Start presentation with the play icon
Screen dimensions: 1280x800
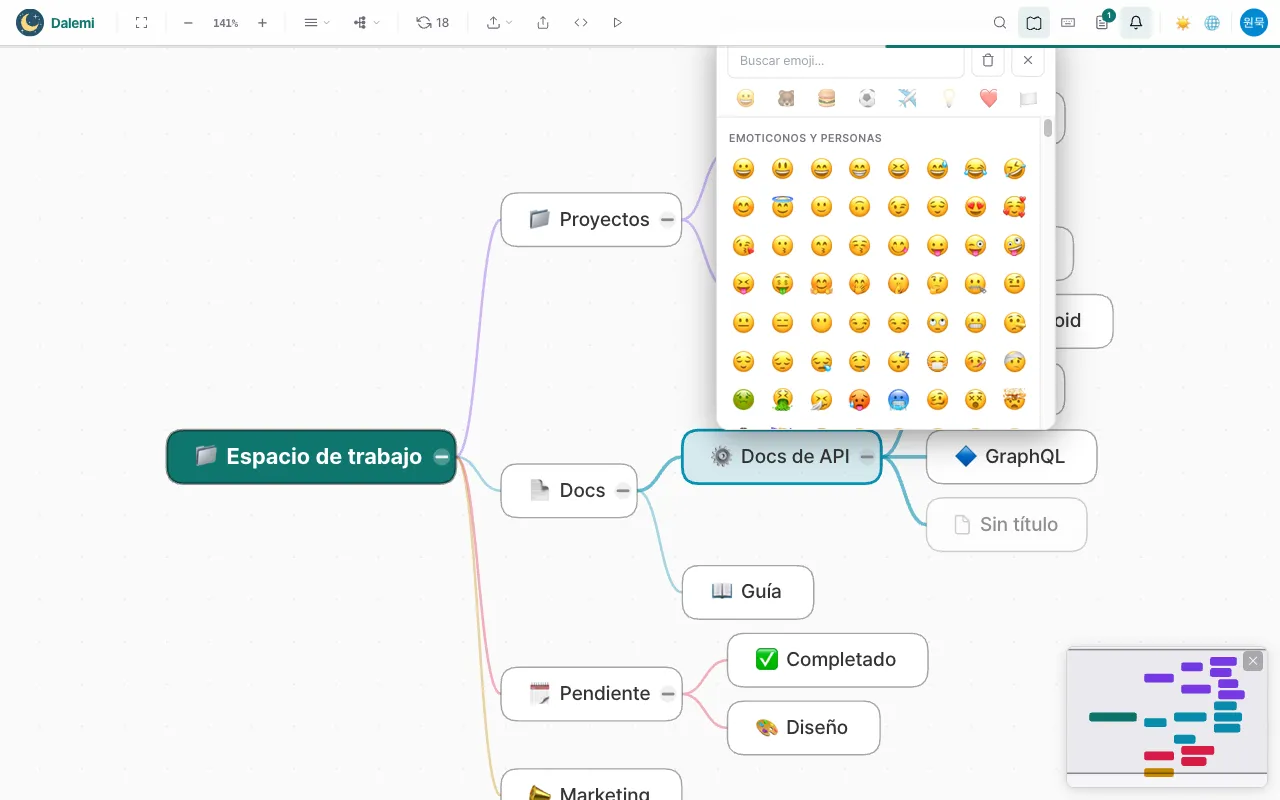point(617,22)
